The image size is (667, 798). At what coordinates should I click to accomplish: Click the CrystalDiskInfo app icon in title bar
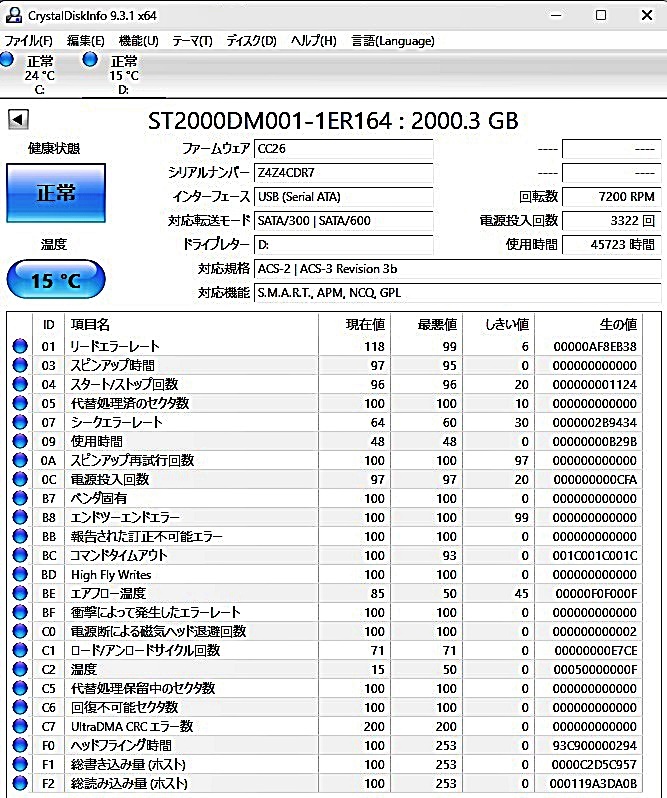point(13,15)
